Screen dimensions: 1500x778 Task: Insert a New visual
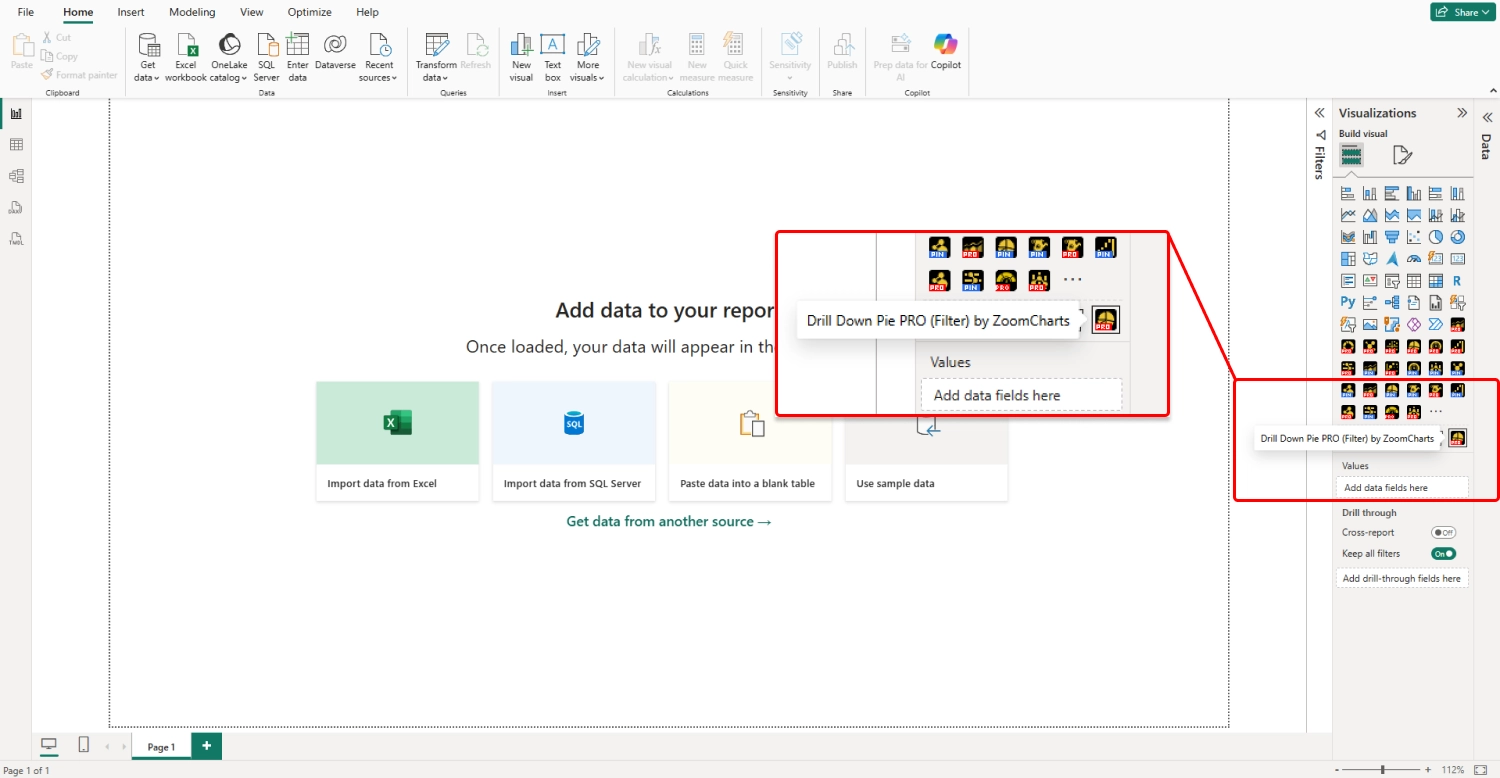pos(521,57)
